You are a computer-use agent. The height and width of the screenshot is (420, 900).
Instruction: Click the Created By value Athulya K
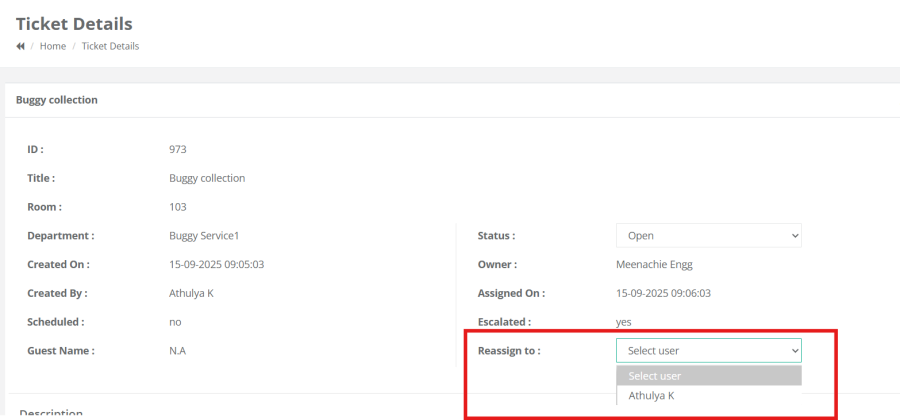[192, 294]
